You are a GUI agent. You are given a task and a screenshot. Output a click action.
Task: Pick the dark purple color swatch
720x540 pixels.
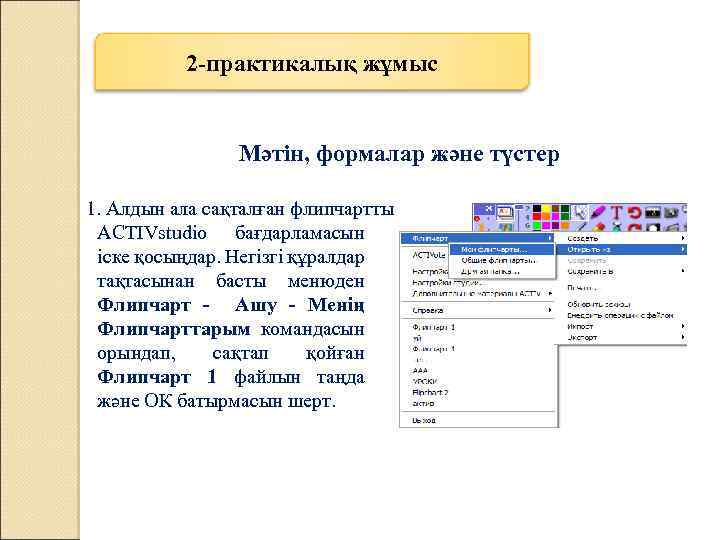[x=555, y=225]
